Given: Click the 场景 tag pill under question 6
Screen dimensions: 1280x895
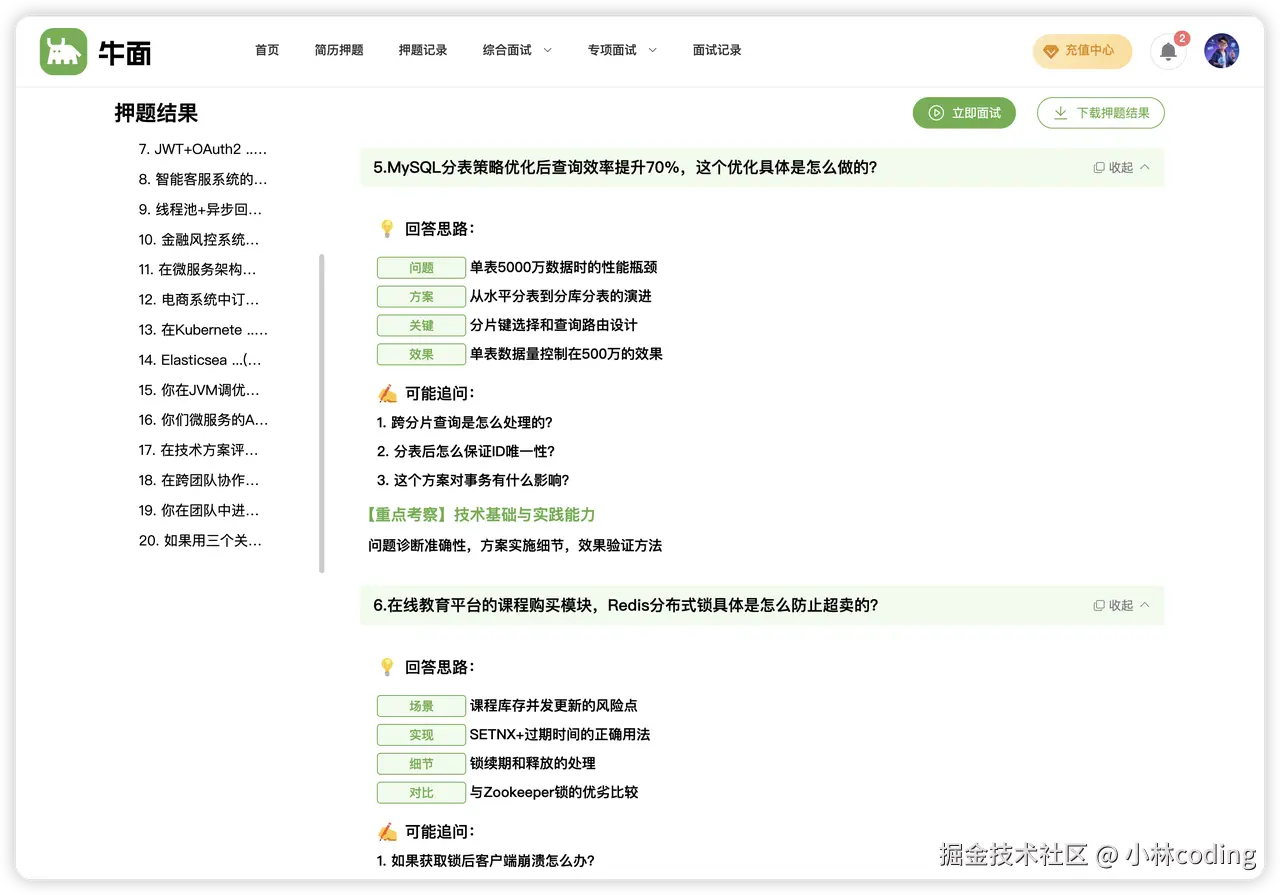Looking at the screenshot, I should click(420, 705).
